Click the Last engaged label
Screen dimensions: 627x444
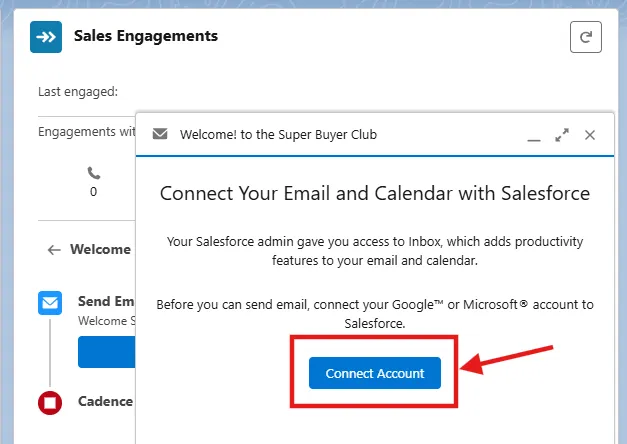(78, 92)
